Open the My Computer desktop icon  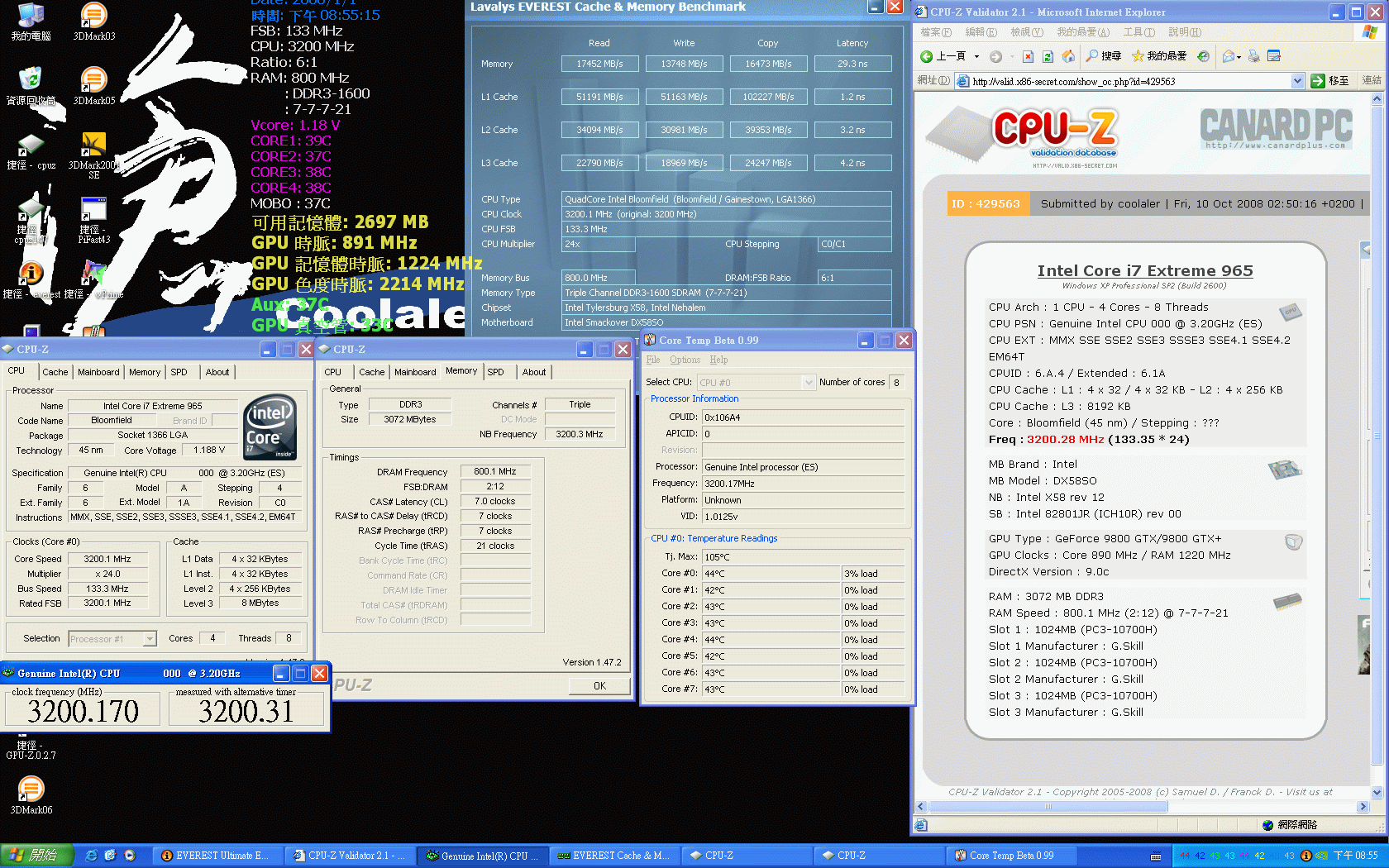(31, 21)
